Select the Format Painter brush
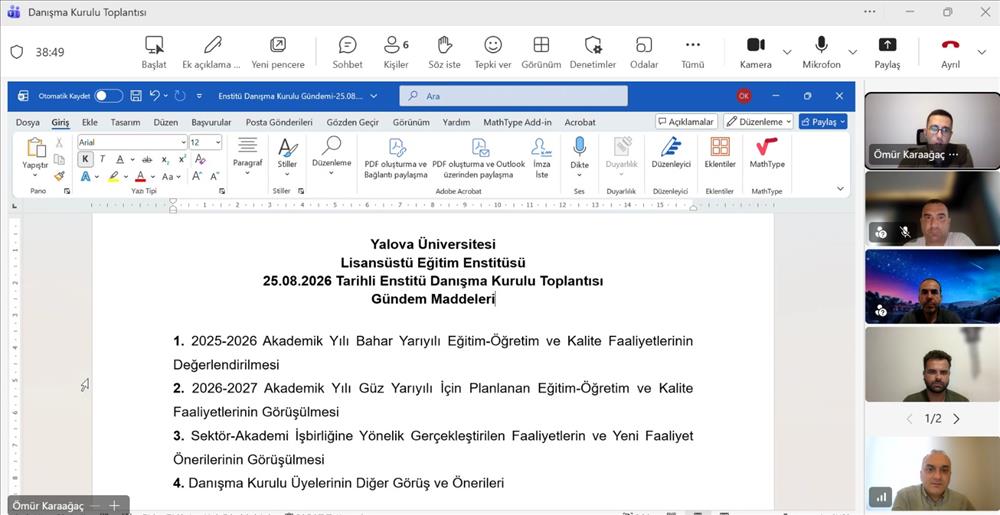Screen dimensions: 1000x515 [59, 176]
